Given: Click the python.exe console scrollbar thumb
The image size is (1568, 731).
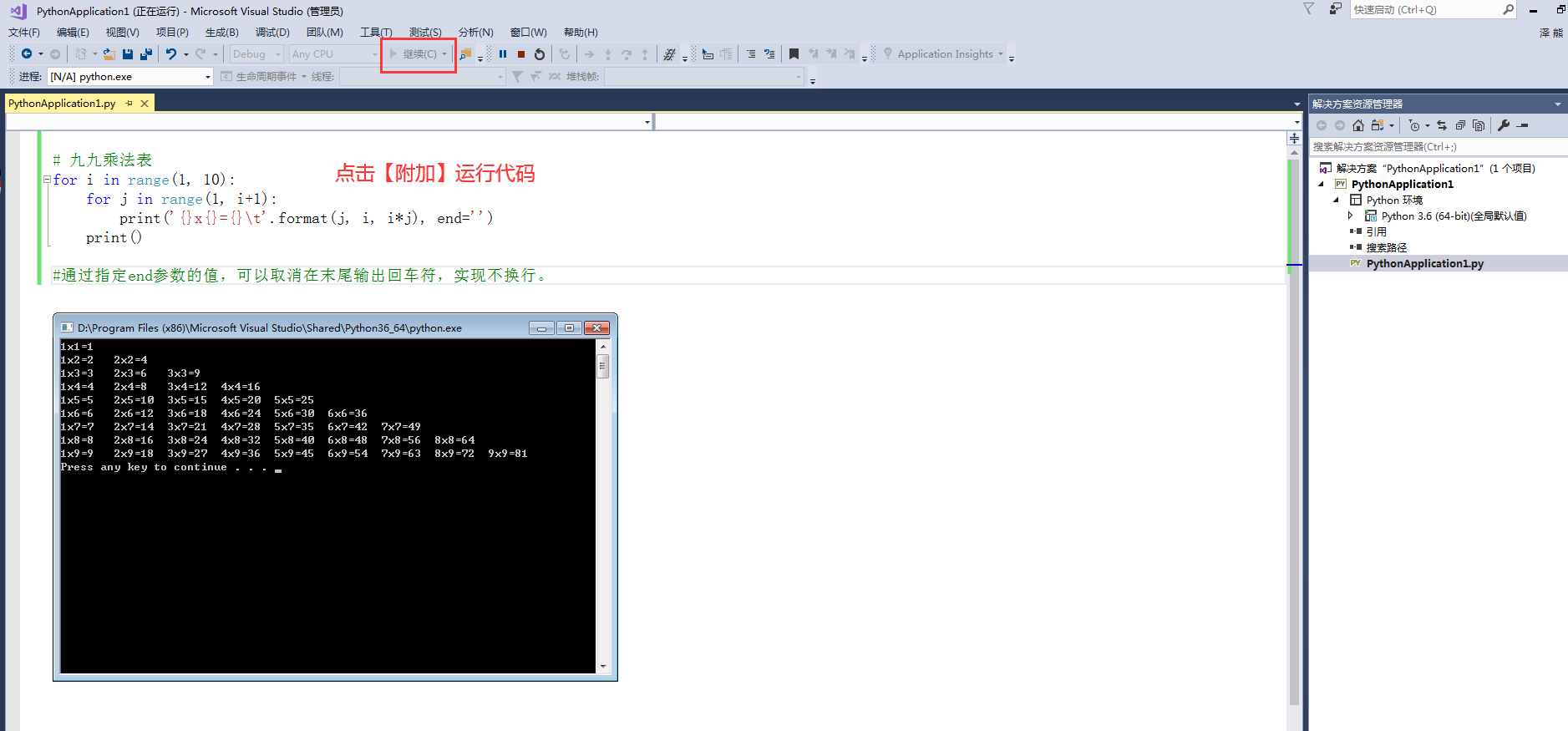Looking at the screenshot, I should point(602,366).
